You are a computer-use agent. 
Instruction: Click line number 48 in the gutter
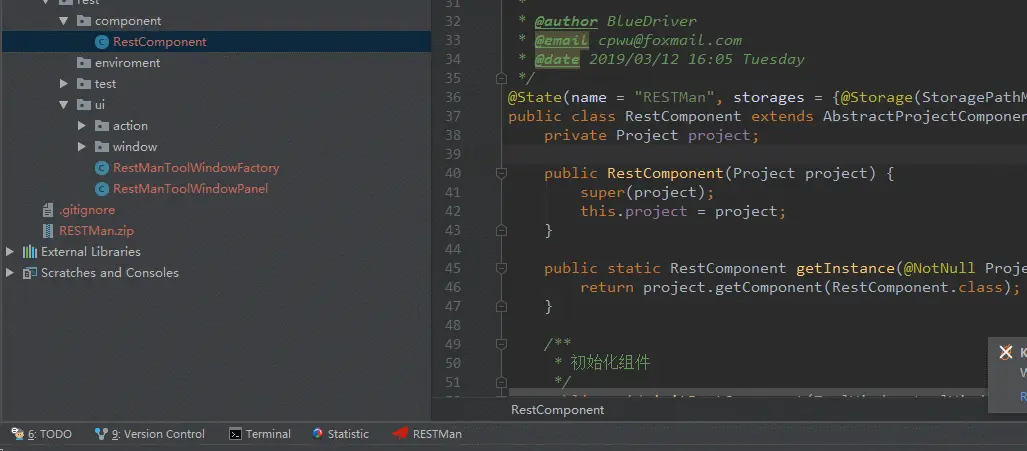pyautogui.click(x=453, y=325)
